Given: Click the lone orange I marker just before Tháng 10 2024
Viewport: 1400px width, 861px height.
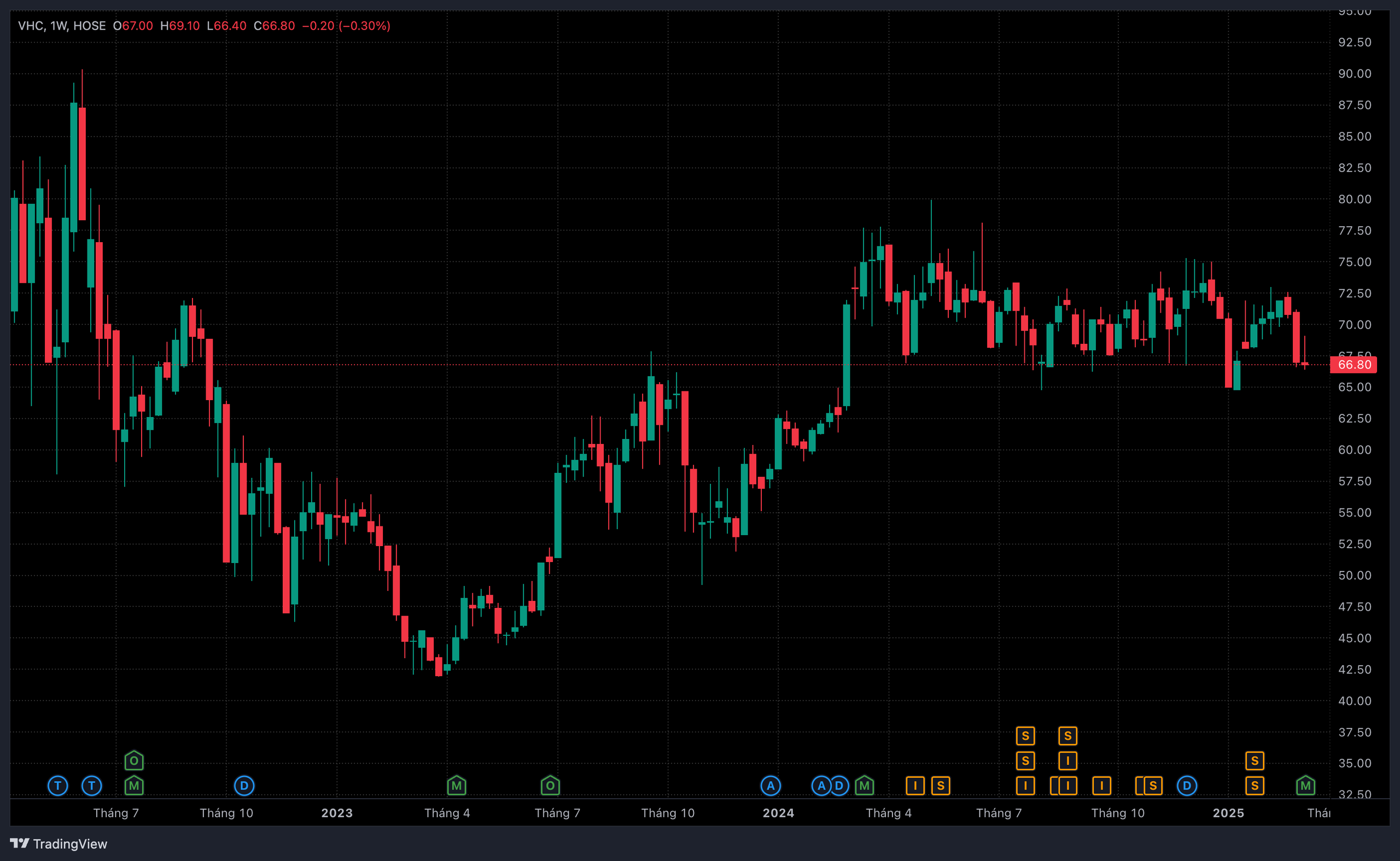Looking at the screenshot, I should point(1102,786).
